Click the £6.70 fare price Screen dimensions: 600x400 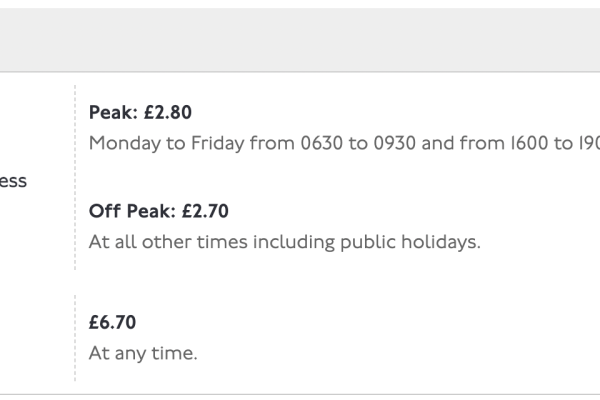(112, 322)
